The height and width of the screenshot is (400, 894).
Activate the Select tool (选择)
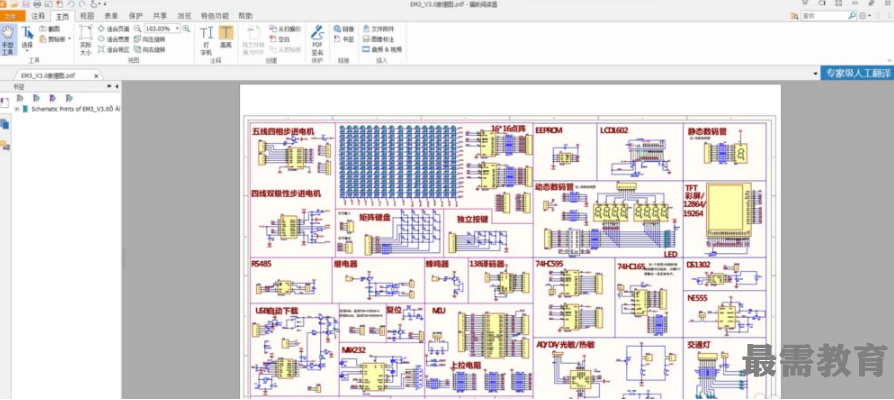coord(27,35)
